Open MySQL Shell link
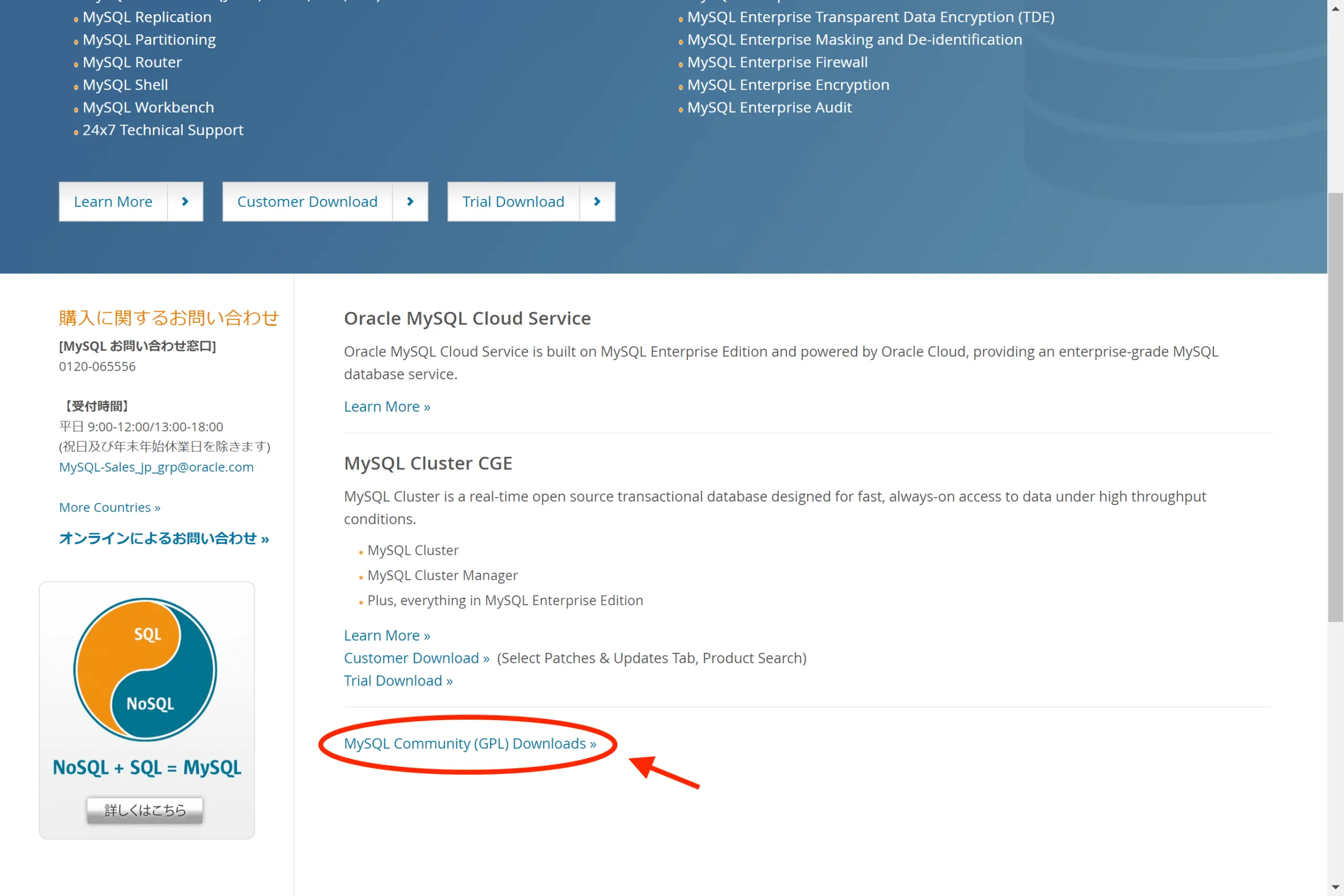Image resolution: width=1344 pixels, height=896 pixels. click(x=125, y=85)
